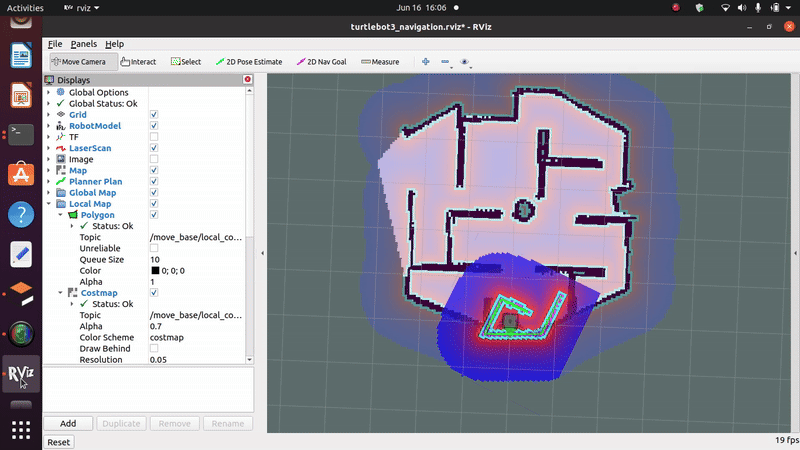Click the Displays panel scroll down arrow

pos(249,360)
